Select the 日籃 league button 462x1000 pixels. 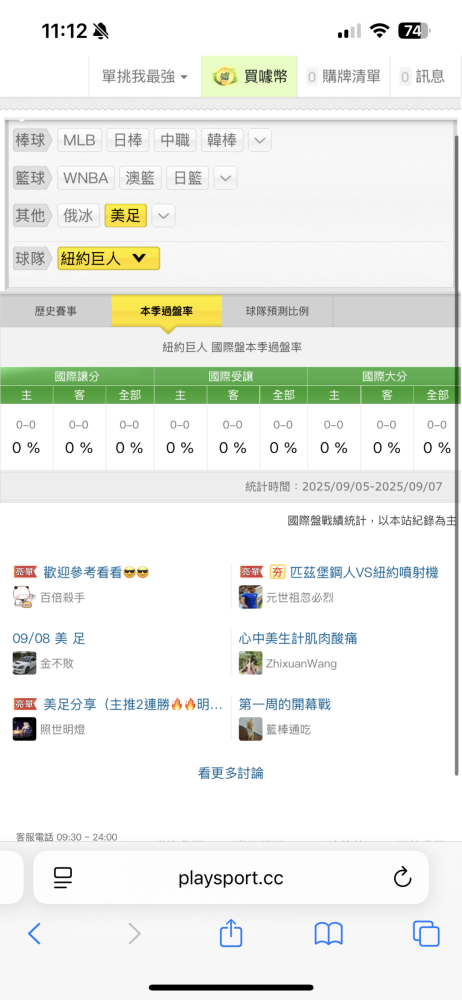188,178
